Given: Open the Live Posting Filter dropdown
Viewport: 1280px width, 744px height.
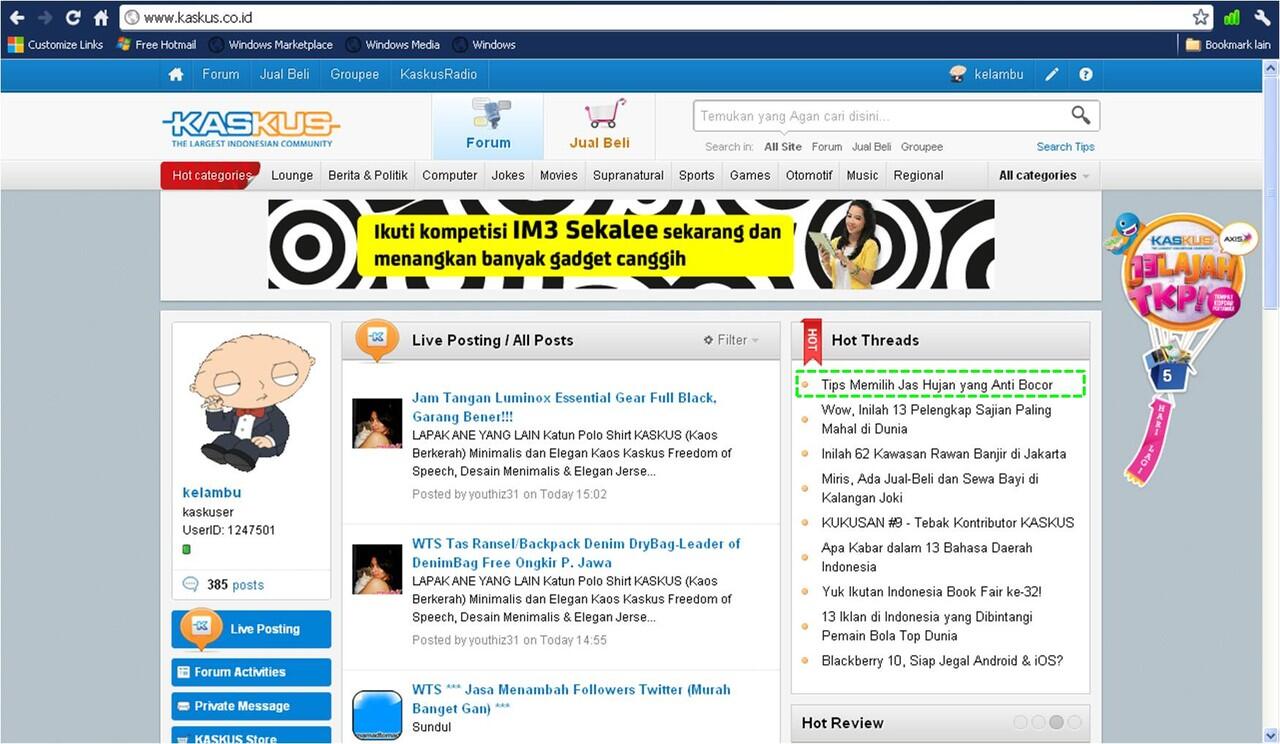Looking at the screenshot, I should click(x=731, y=340).
